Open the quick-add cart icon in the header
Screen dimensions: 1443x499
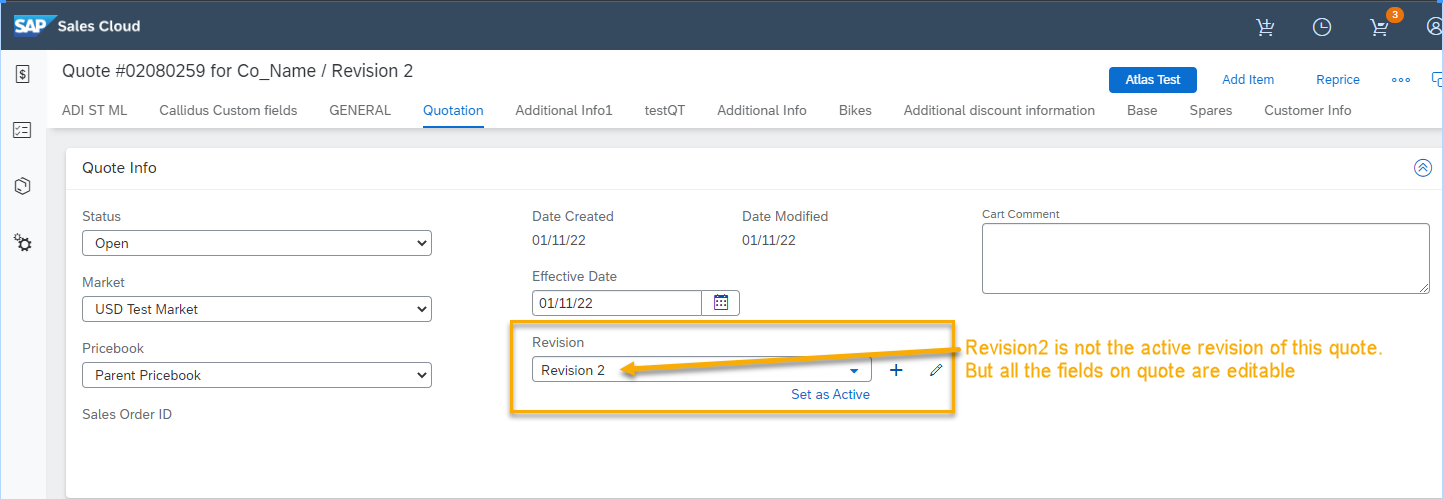1265,27
